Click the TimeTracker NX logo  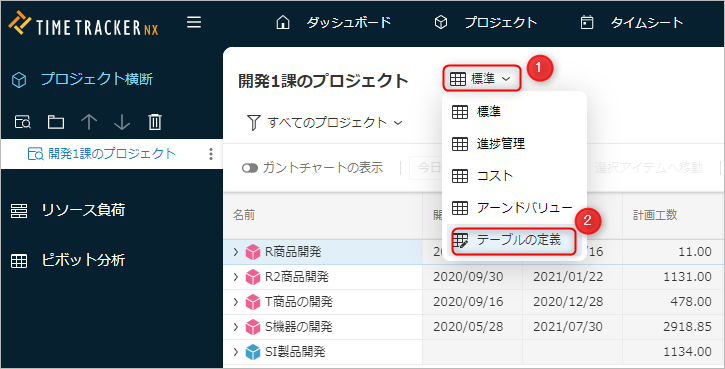[83, 24]
